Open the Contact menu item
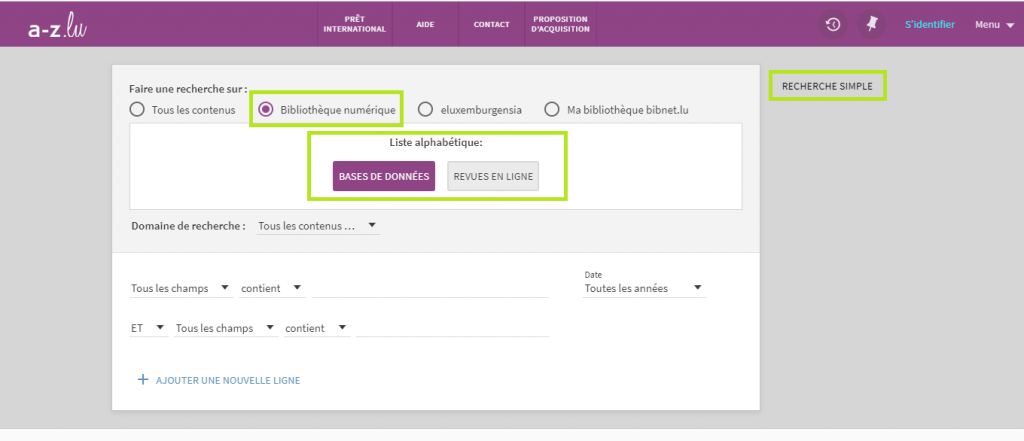Image resolution: width=1024 pixels, height=441 pixels. (x=491, y=24)
